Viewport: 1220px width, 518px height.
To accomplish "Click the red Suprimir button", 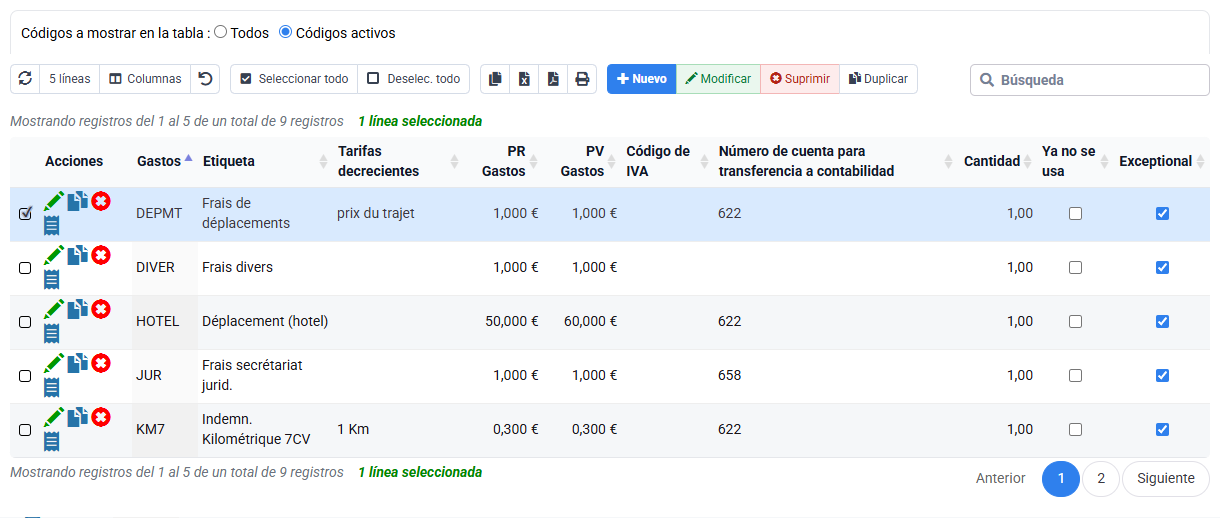I will click(x=800, y=79).
